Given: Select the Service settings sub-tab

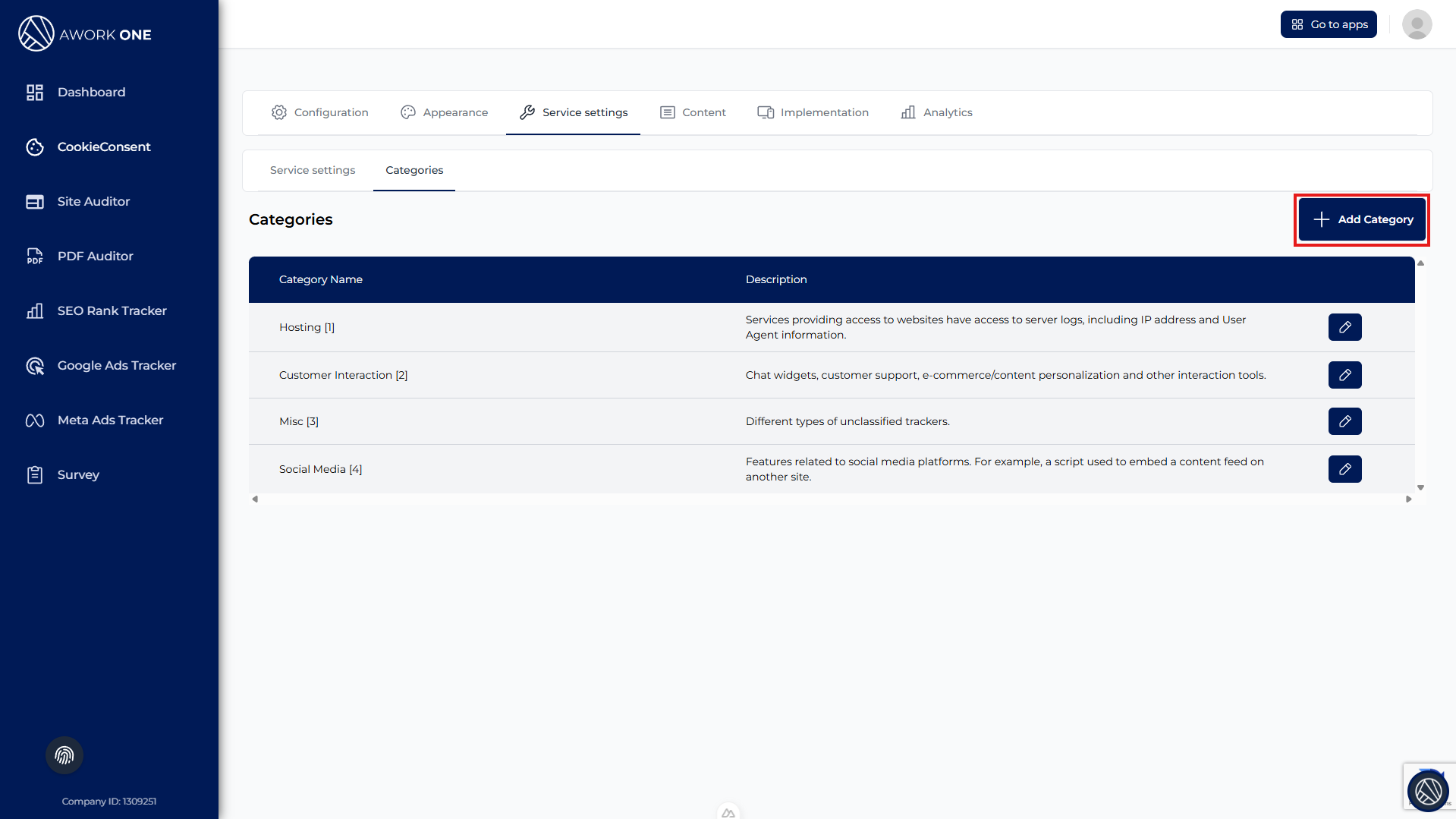Looking at the screenshot, I should click(313, 170).
